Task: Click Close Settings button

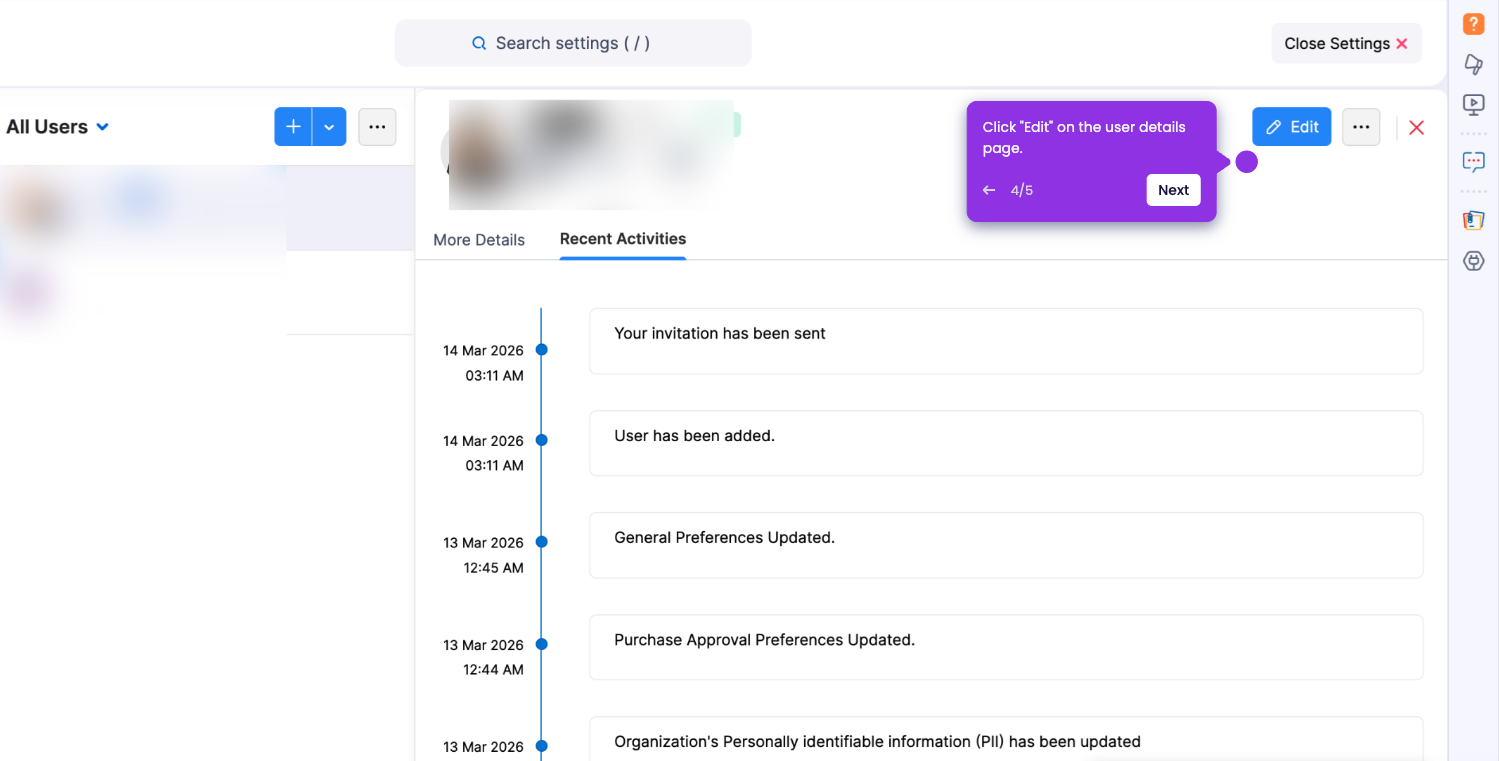Action: (x=1346, y=44)
